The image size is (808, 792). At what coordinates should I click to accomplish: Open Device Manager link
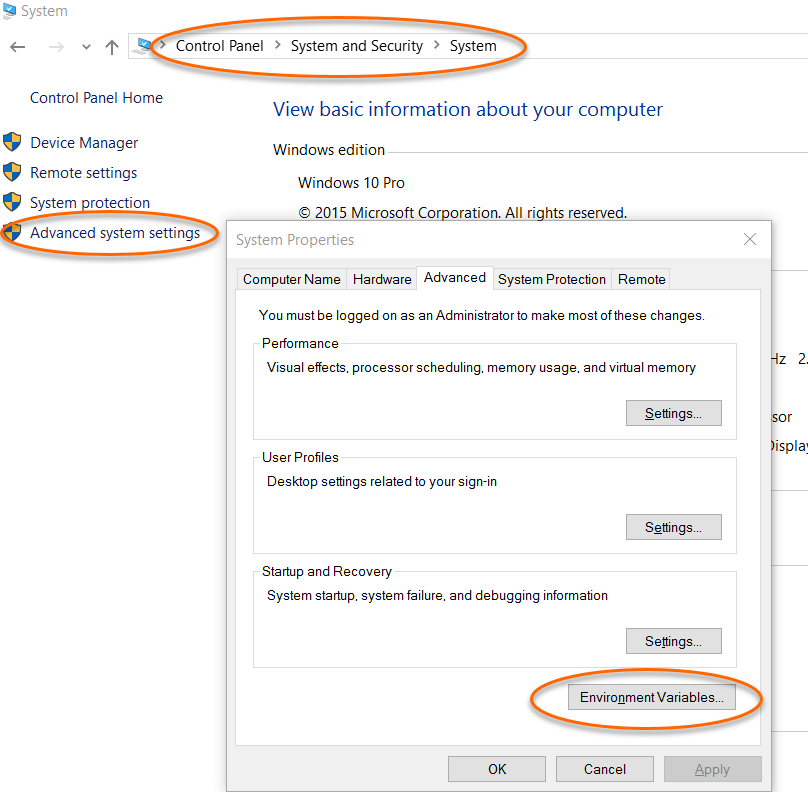tap(84, 143)
